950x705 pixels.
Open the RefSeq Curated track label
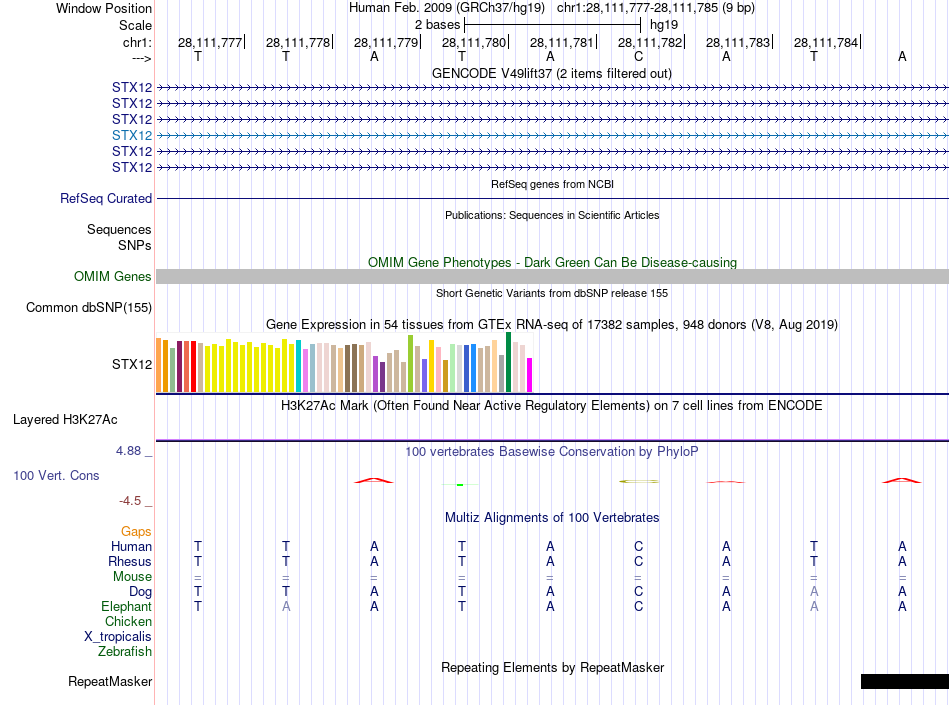tap(106, 199)
